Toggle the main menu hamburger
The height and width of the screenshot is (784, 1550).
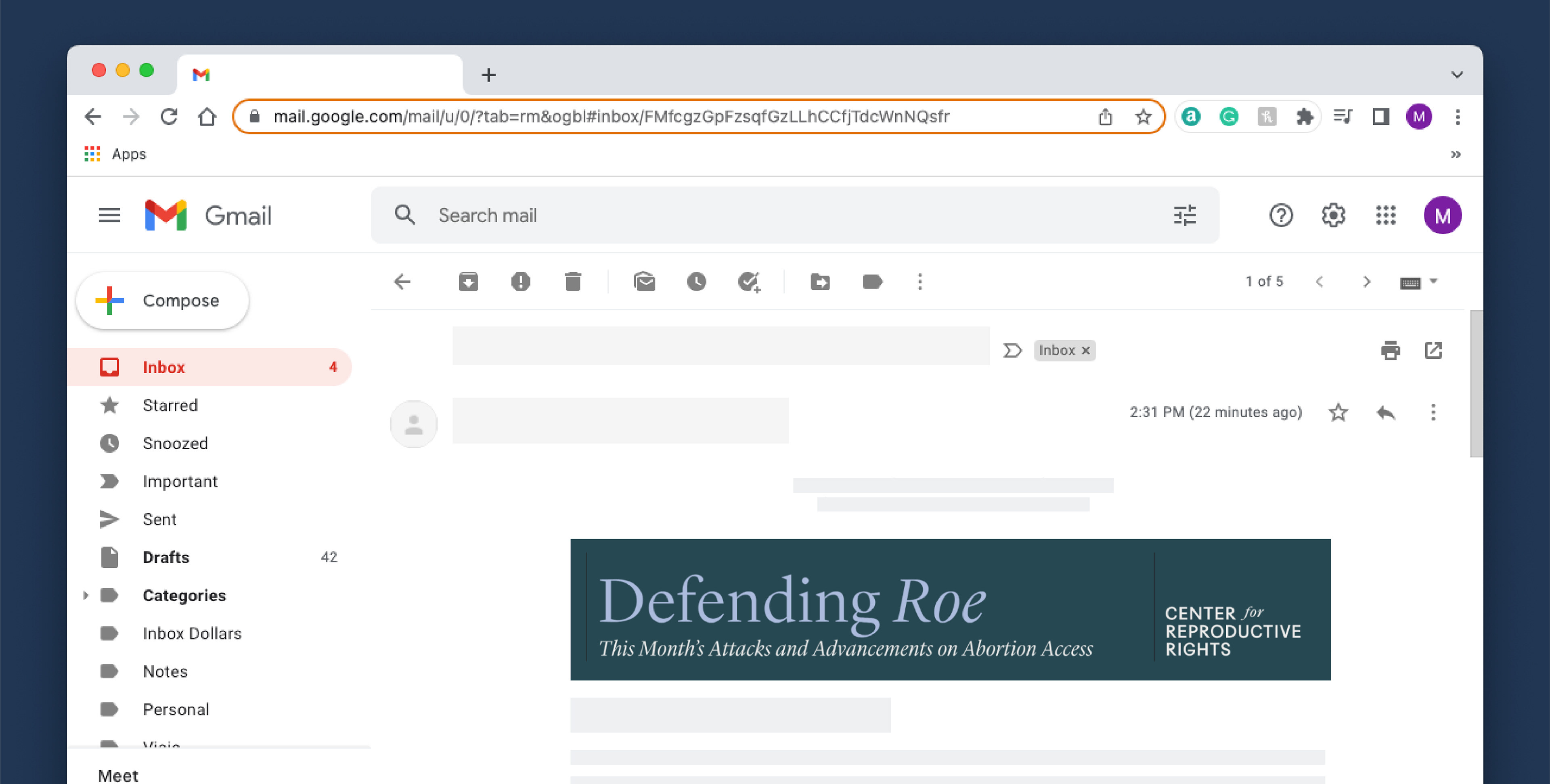click(109, 215)
